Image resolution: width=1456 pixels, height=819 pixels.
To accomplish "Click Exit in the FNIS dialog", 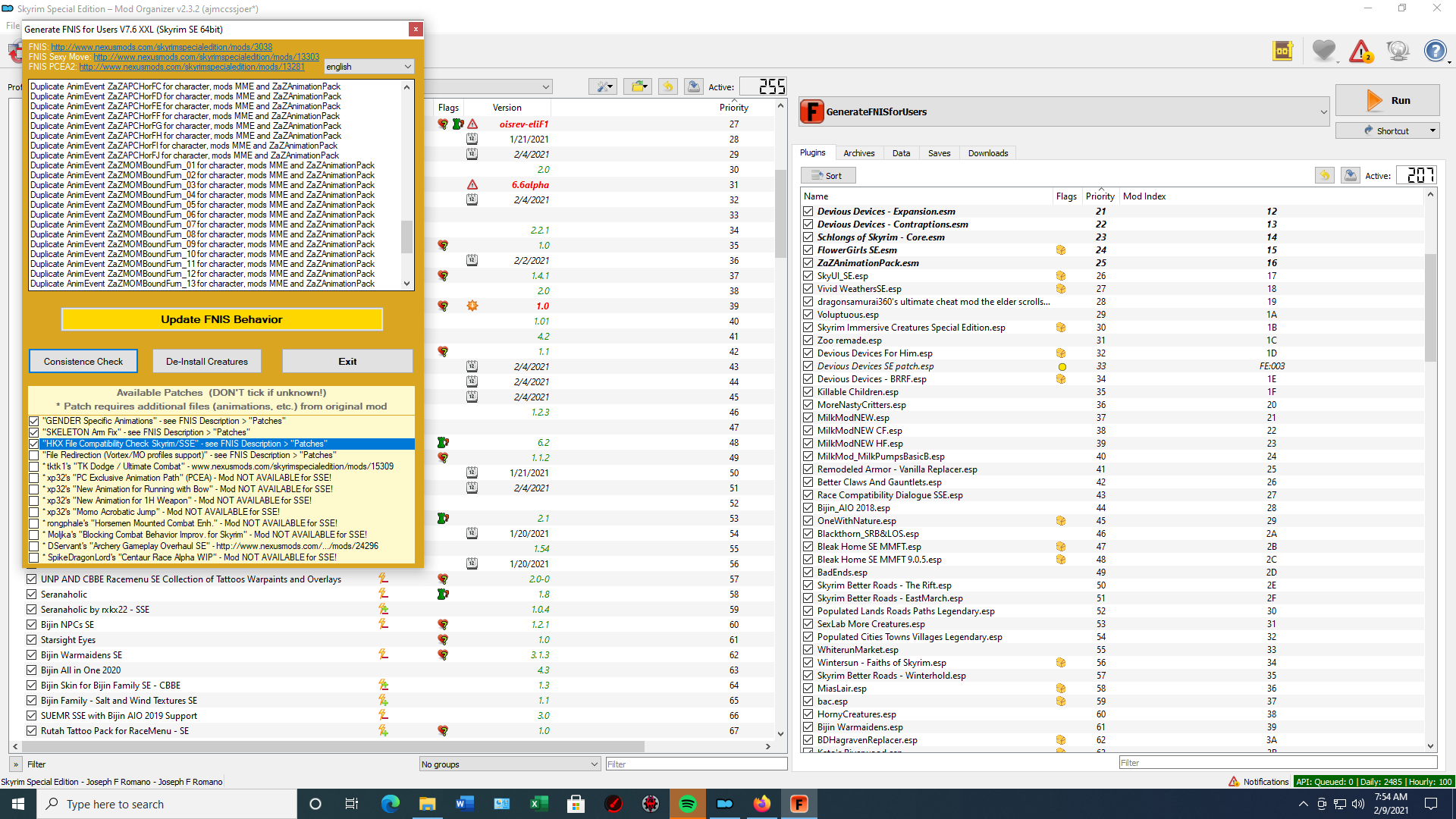I will (x=347, y=362).
